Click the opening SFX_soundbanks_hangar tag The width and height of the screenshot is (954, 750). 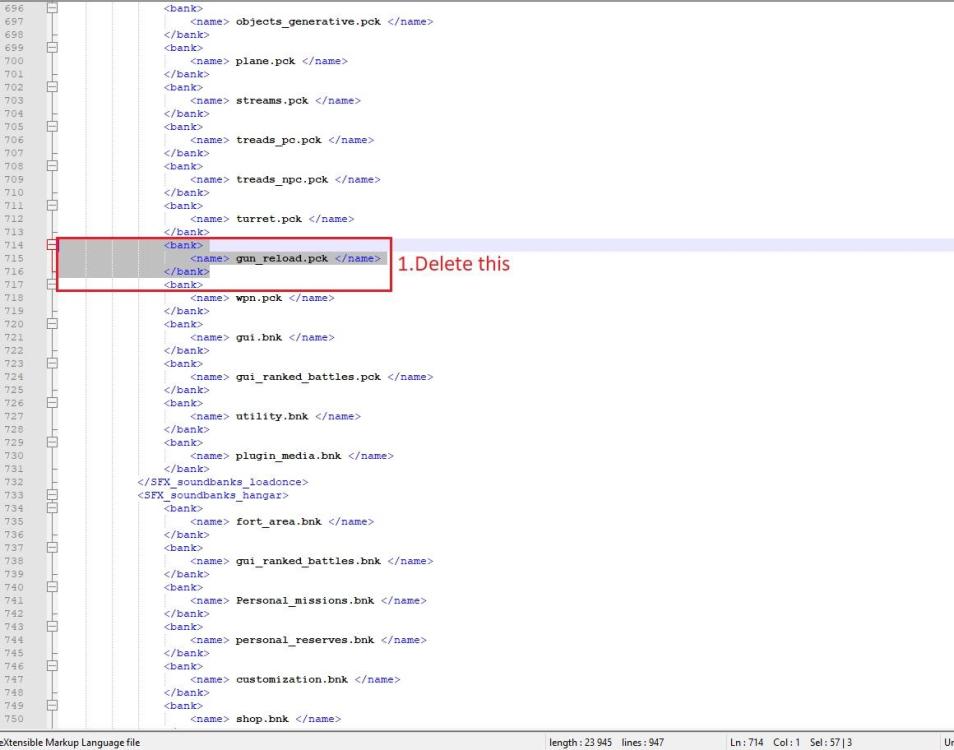click(x=213, y=496)
